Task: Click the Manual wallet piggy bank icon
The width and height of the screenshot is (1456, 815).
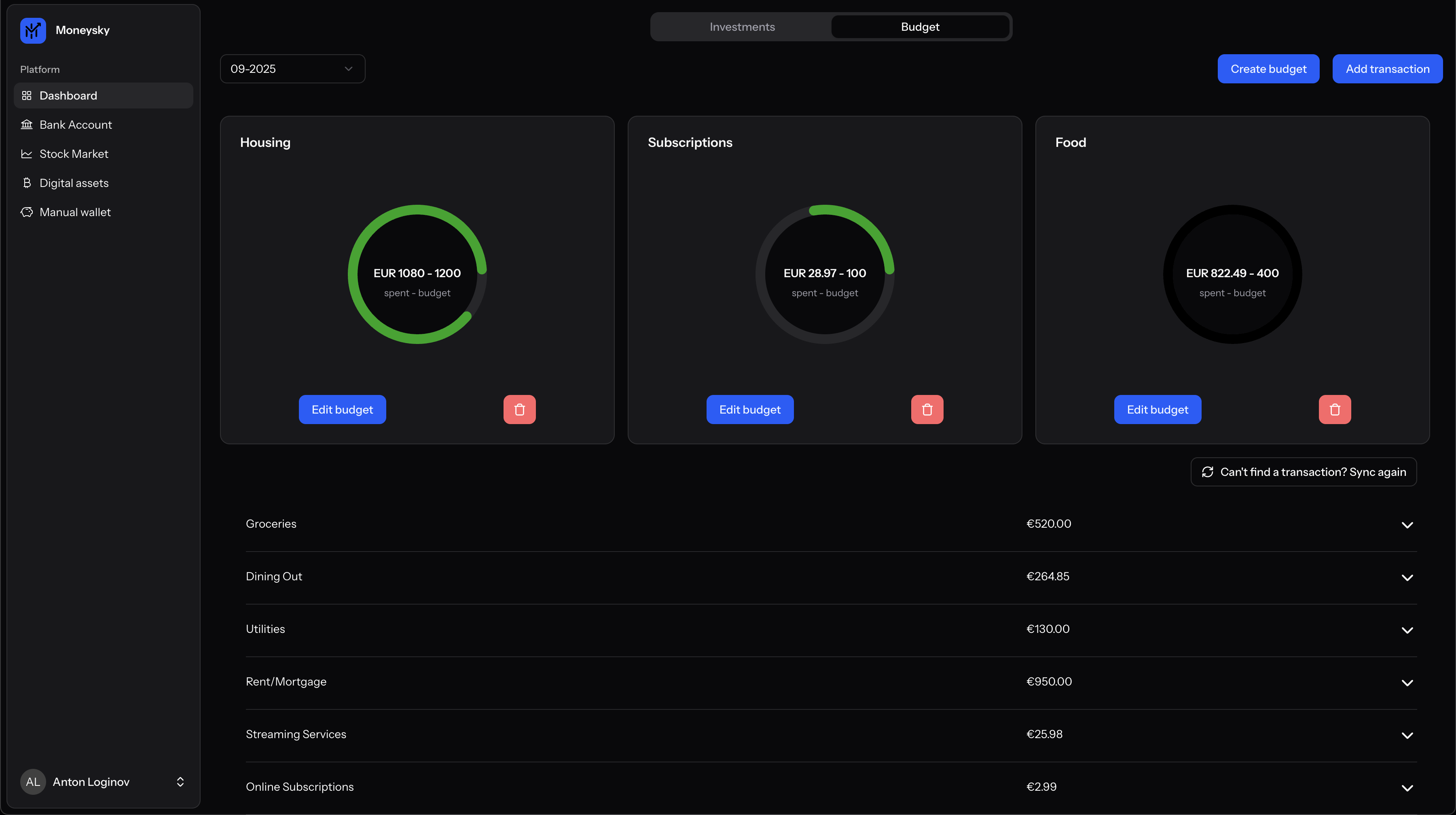Action: click(27, 212)
